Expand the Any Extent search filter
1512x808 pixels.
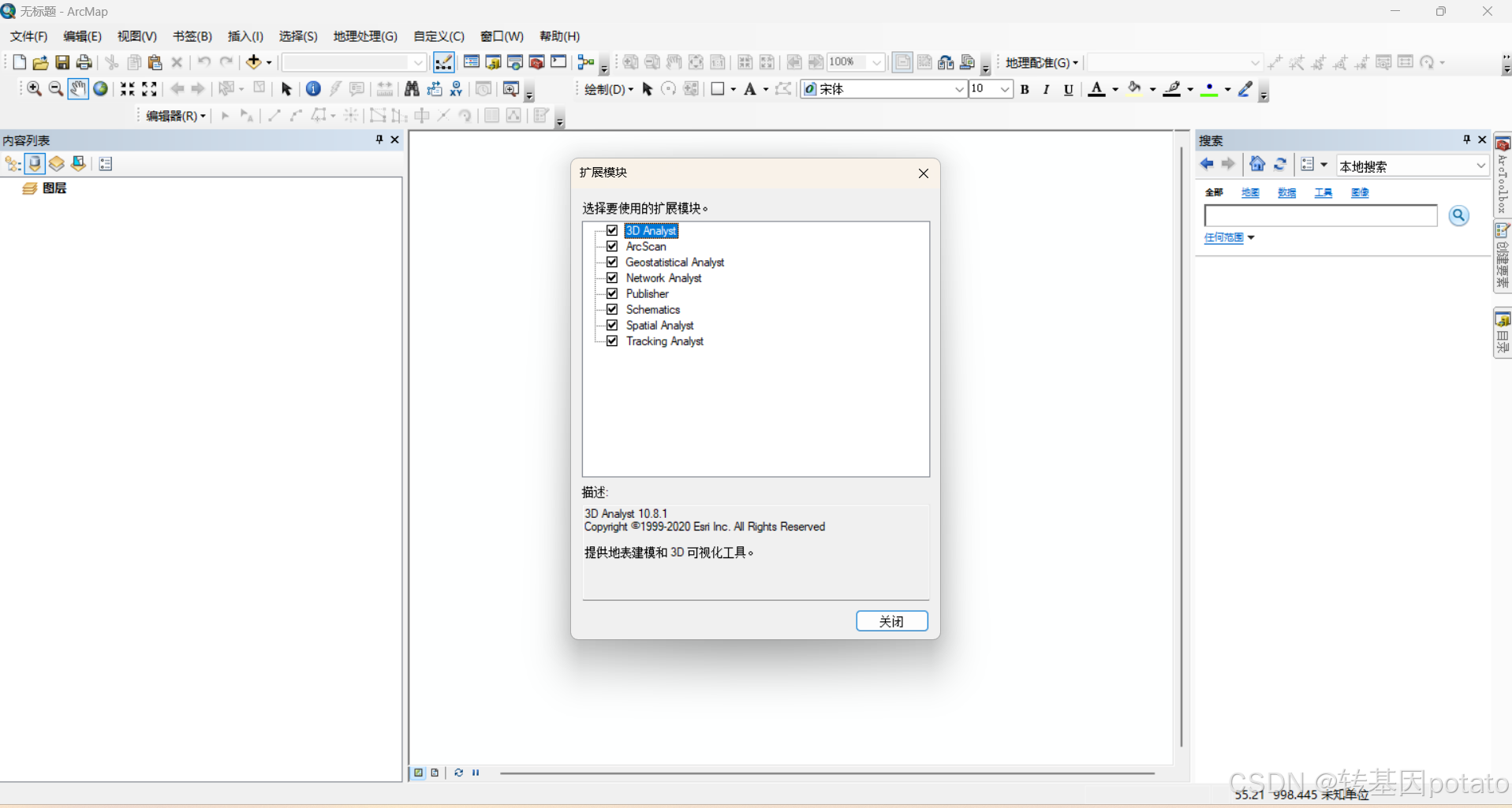point(1229,237)
